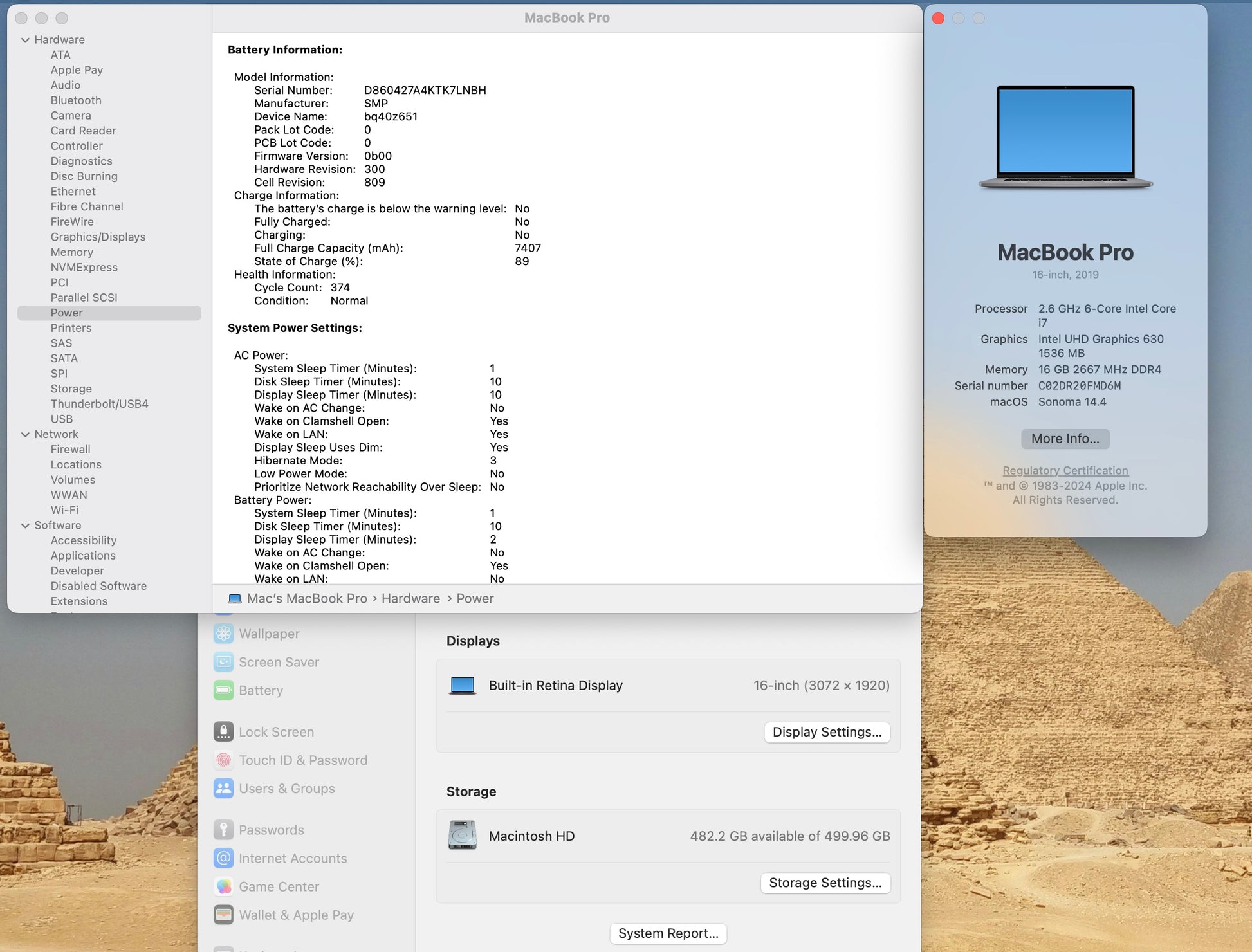Click the More Info... button
This screenshot has height=952, width=1252.
tap(1065, 439)
